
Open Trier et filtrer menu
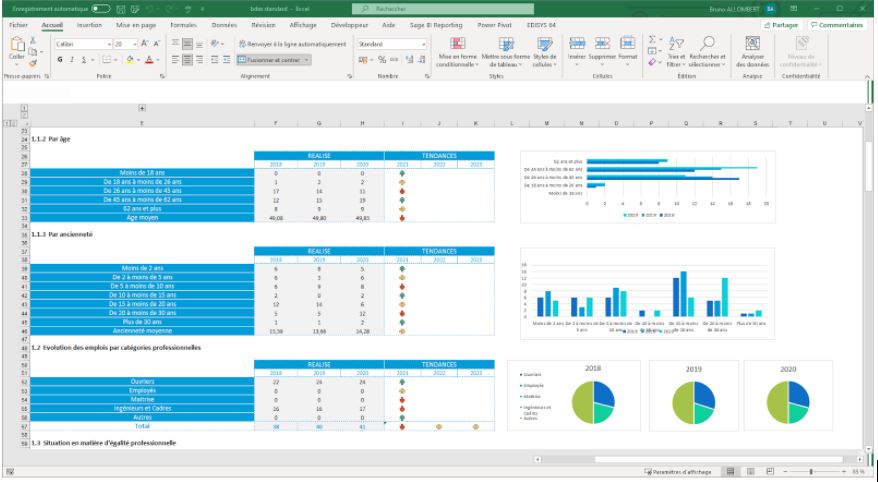[x=676, y=52]
